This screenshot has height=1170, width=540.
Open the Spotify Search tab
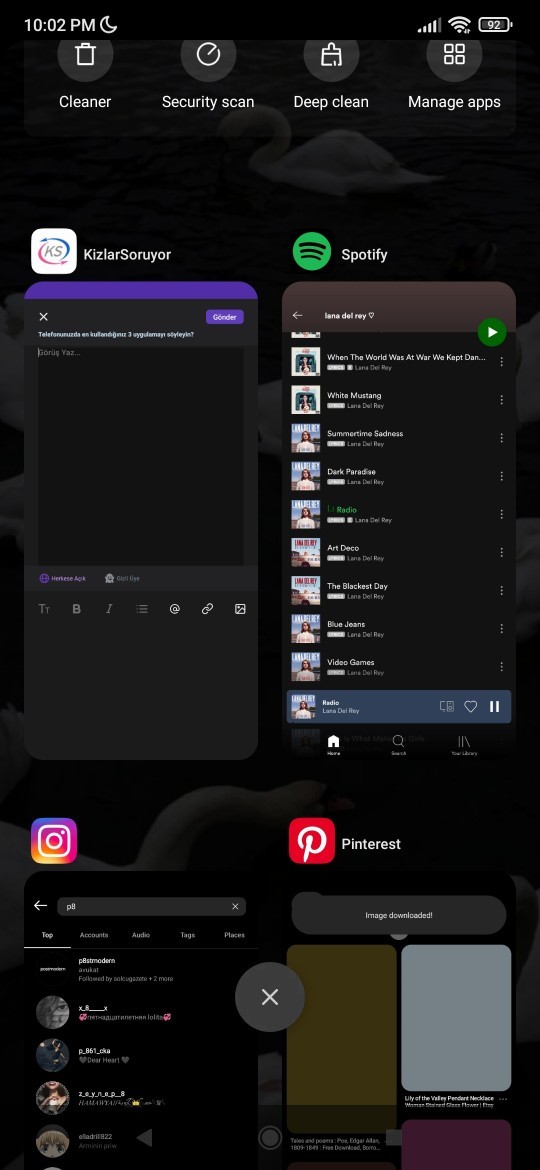(398, 745)
